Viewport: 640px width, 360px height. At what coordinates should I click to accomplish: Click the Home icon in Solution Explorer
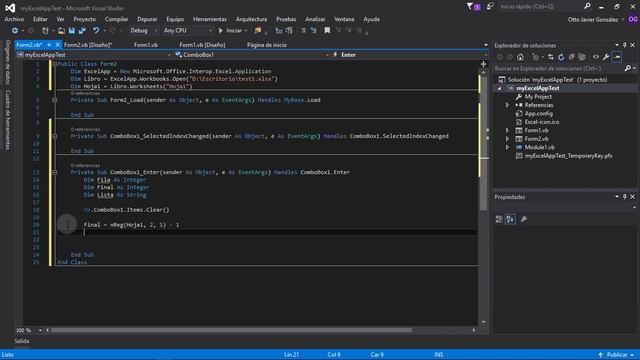point(520,57)
